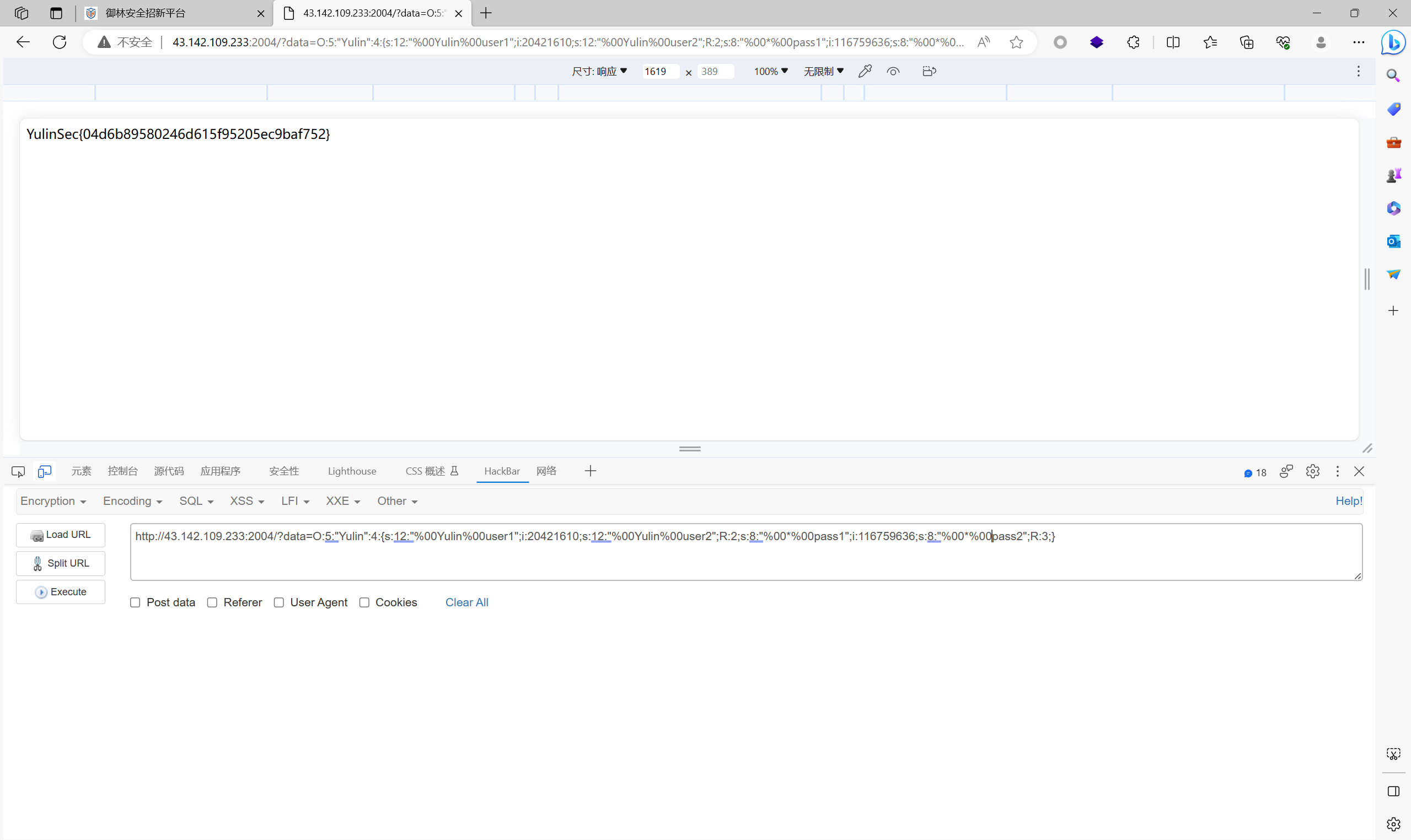The width and height of the screenshot is (1411, 840).
Task: Open browser extensions puzzle icon
Action: pos(1133,42)
